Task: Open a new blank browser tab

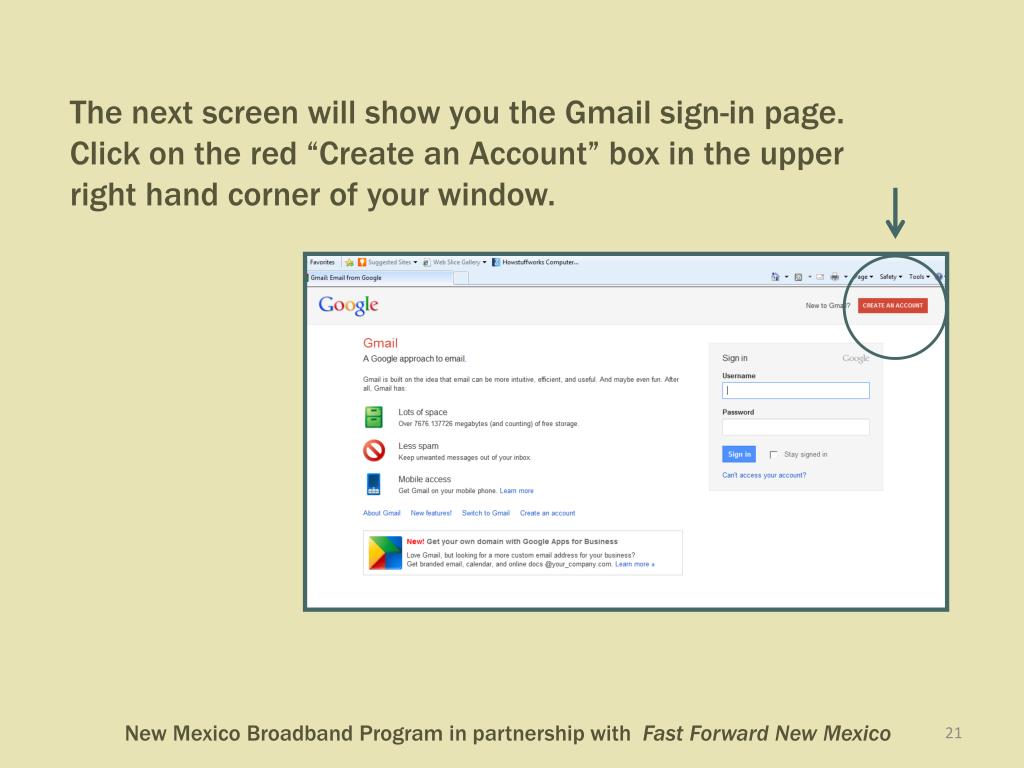Action: point(461,278)
